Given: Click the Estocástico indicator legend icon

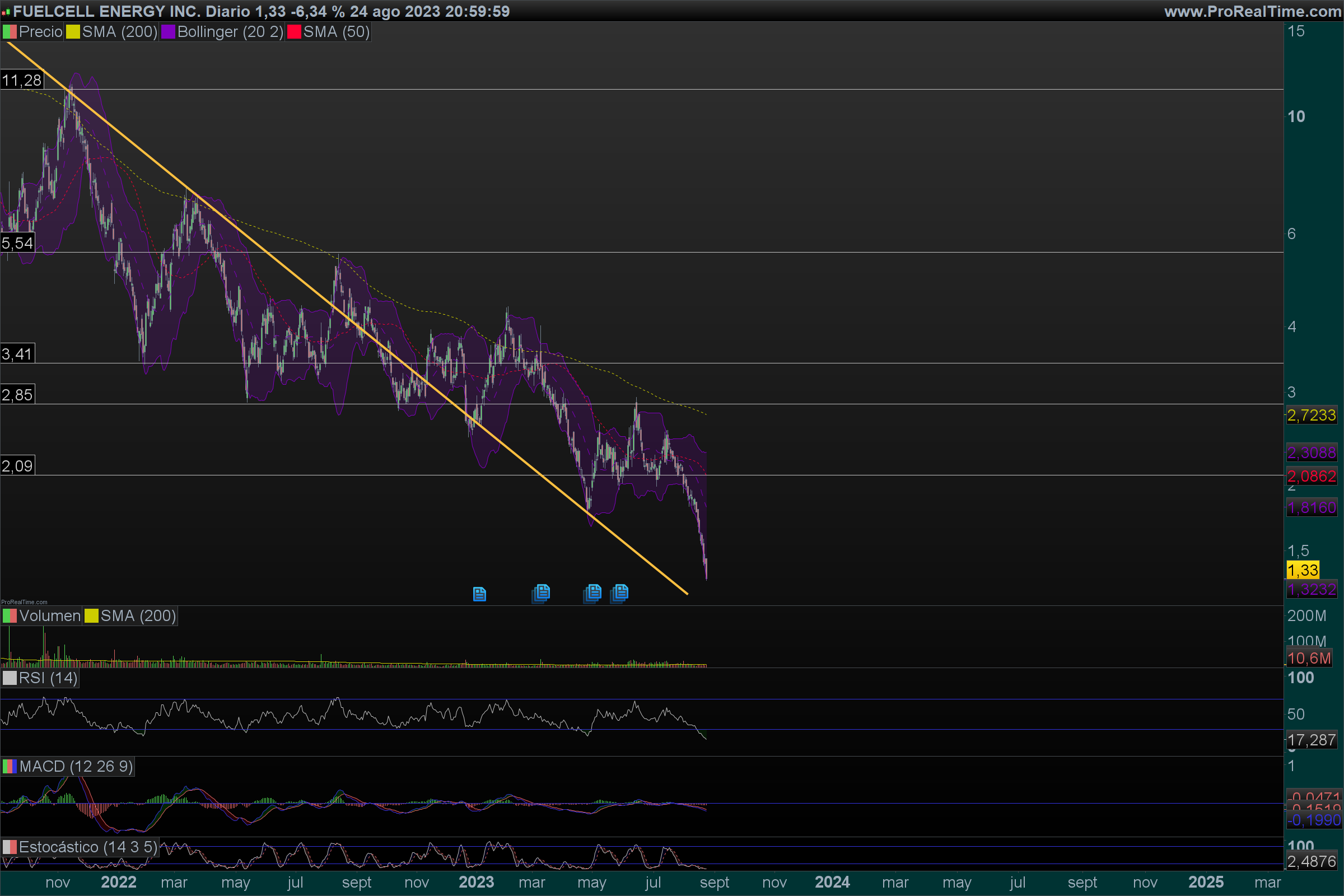Looking at the screenshot, I should pos(10,847).
